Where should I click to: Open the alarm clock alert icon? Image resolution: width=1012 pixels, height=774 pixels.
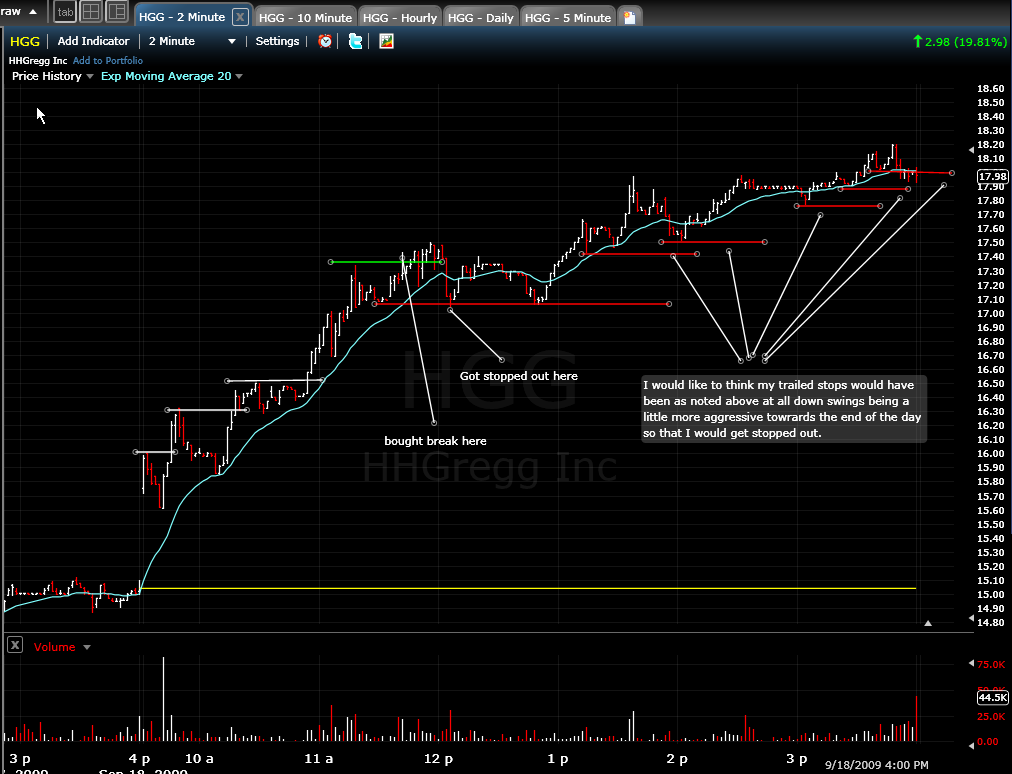point(325,41)
